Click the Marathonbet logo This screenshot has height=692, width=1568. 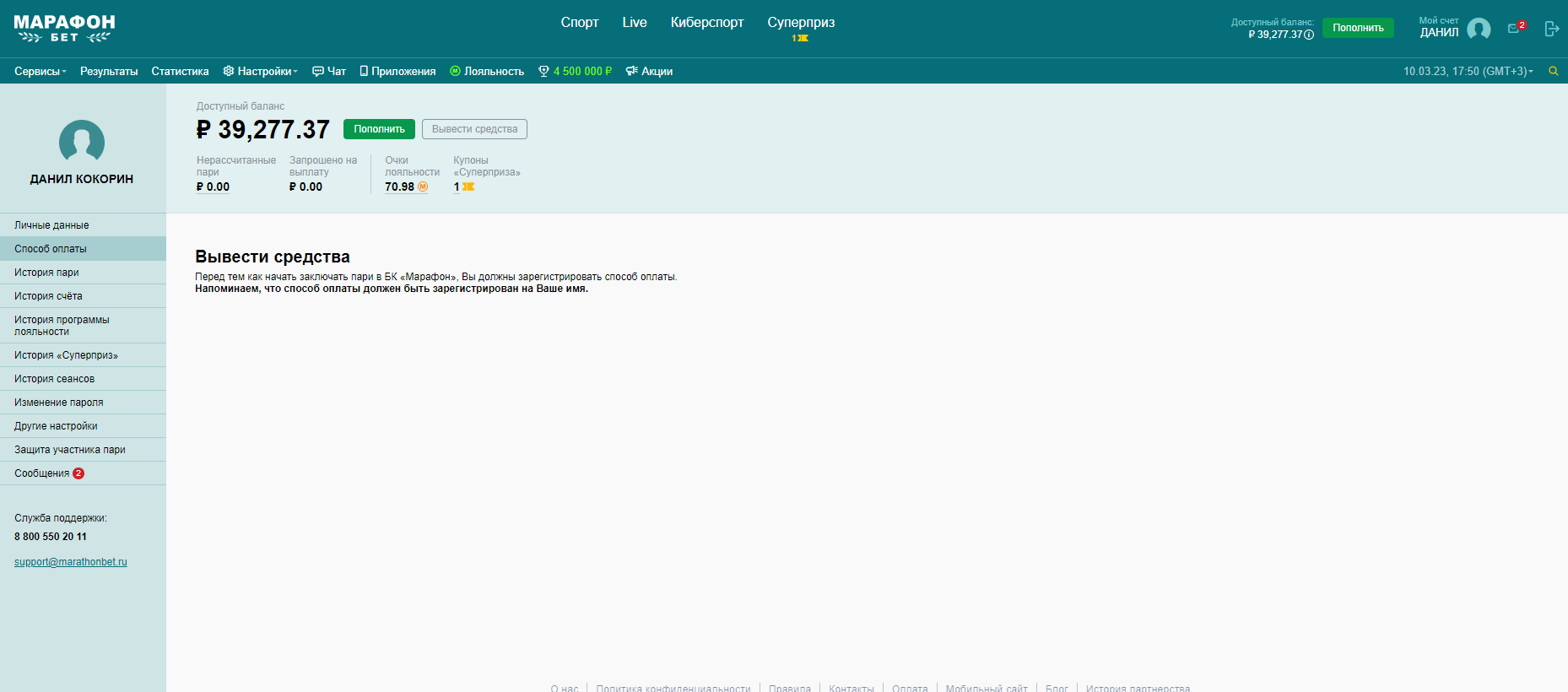(64, 29)
